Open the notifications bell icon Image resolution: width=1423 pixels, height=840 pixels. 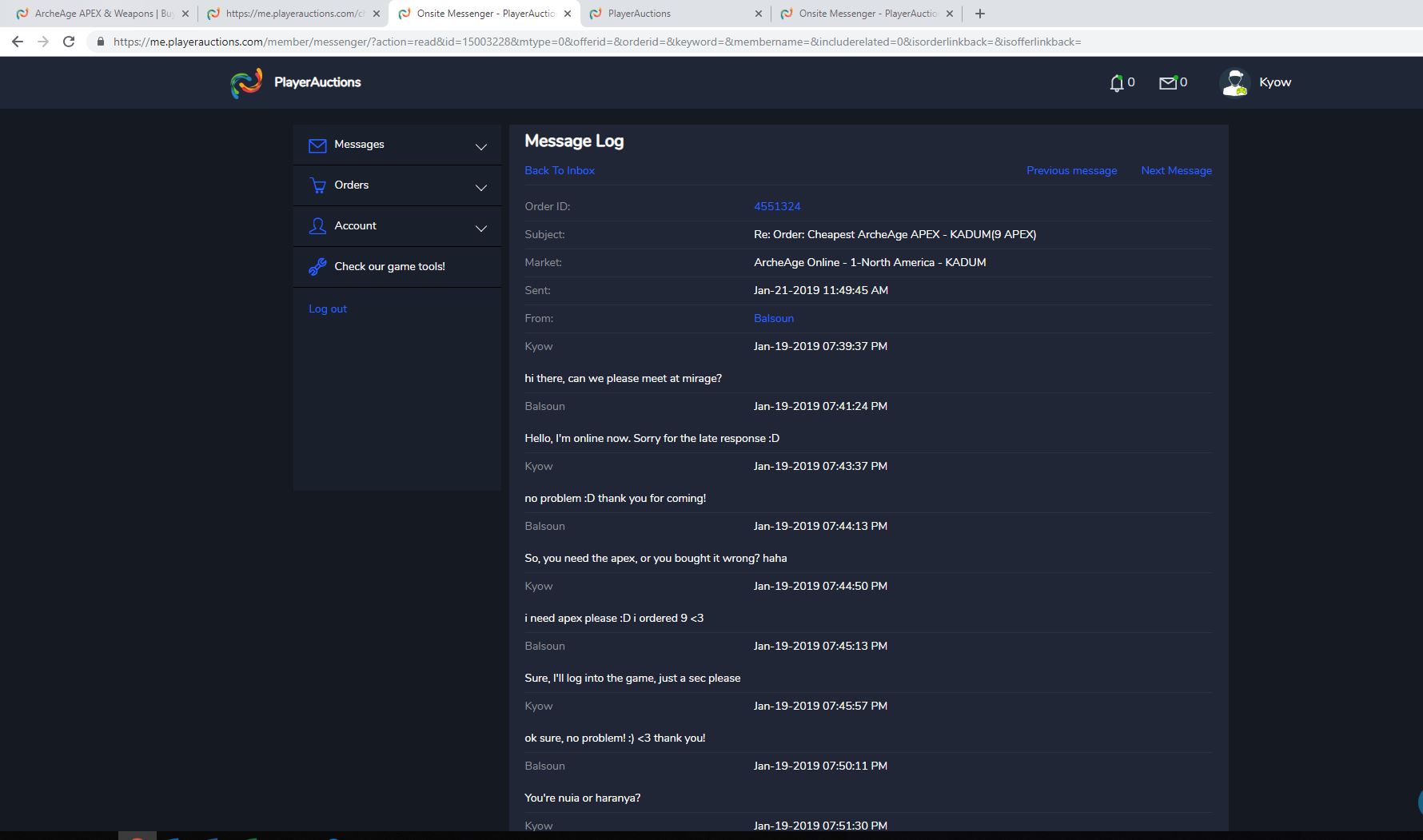(x=1117, y=82)
